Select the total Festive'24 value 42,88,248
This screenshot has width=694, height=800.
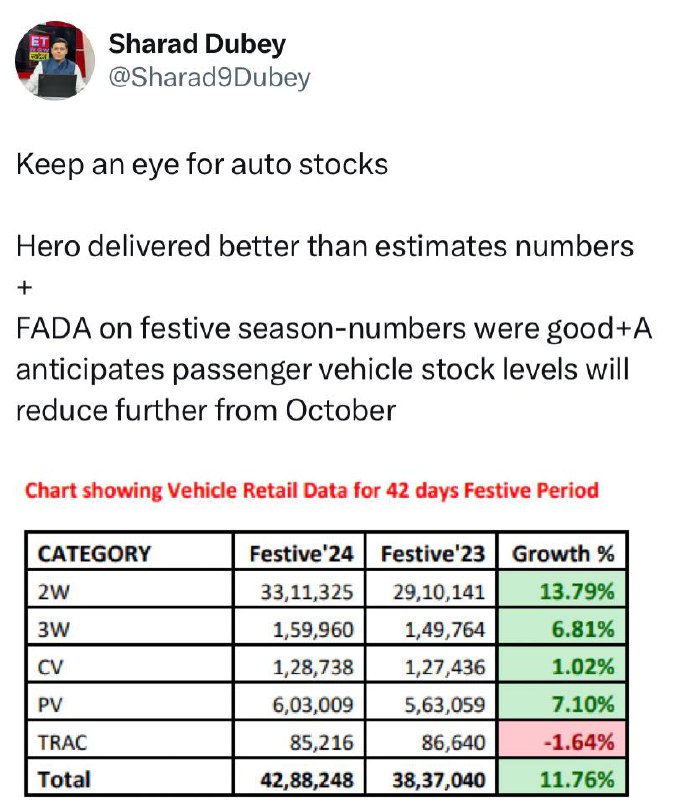(x=307, y=780)
